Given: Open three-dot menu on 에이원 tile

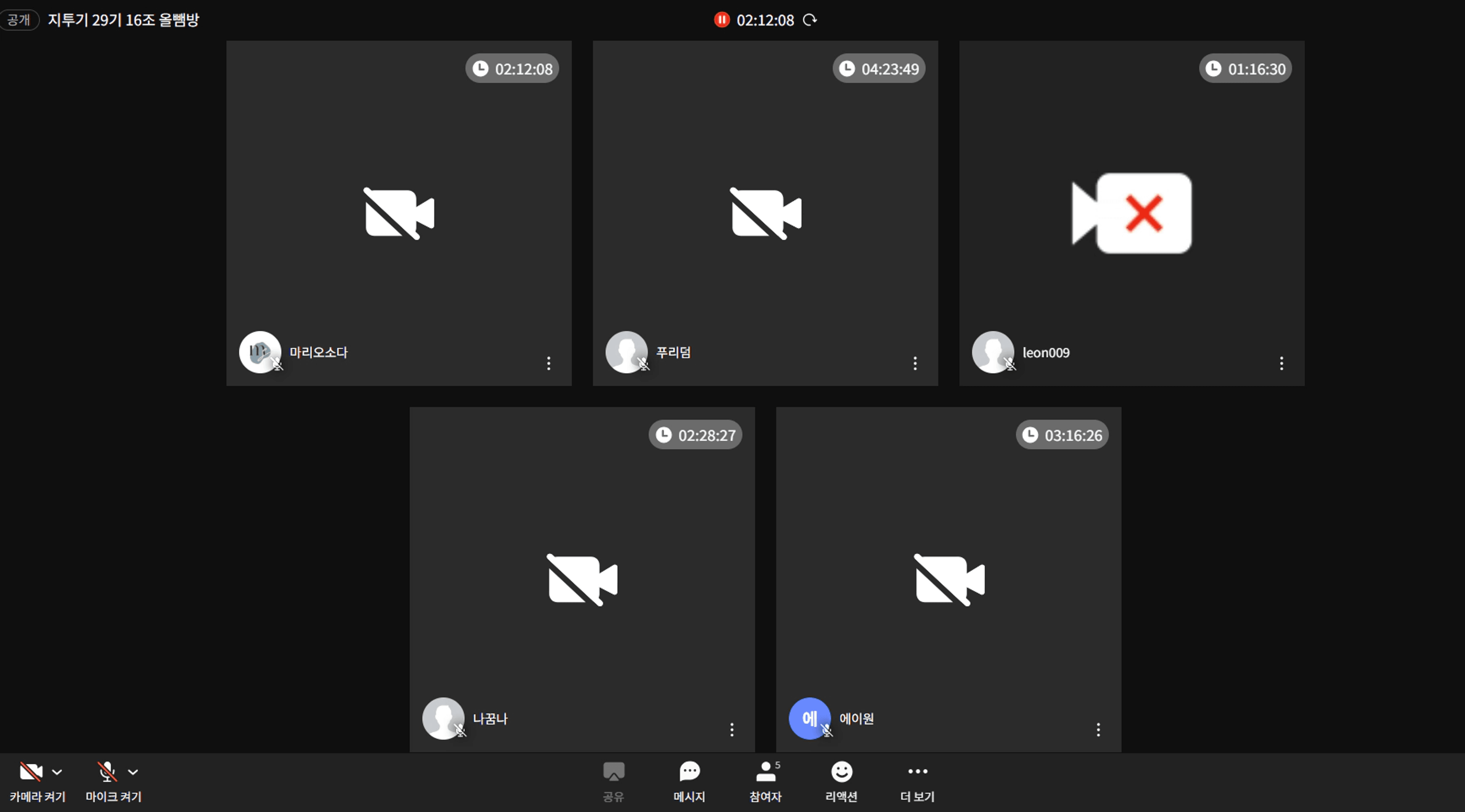Looking at the screenshot, I should point(1098,730).
